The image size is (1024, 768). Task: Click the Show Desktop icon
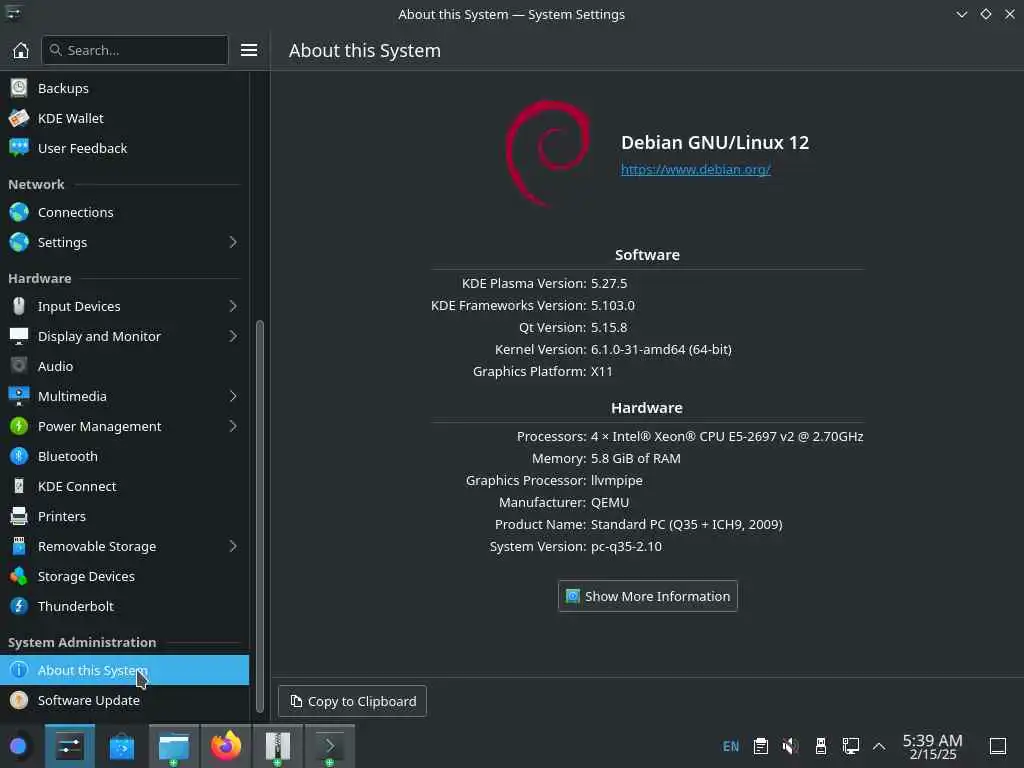997,746
